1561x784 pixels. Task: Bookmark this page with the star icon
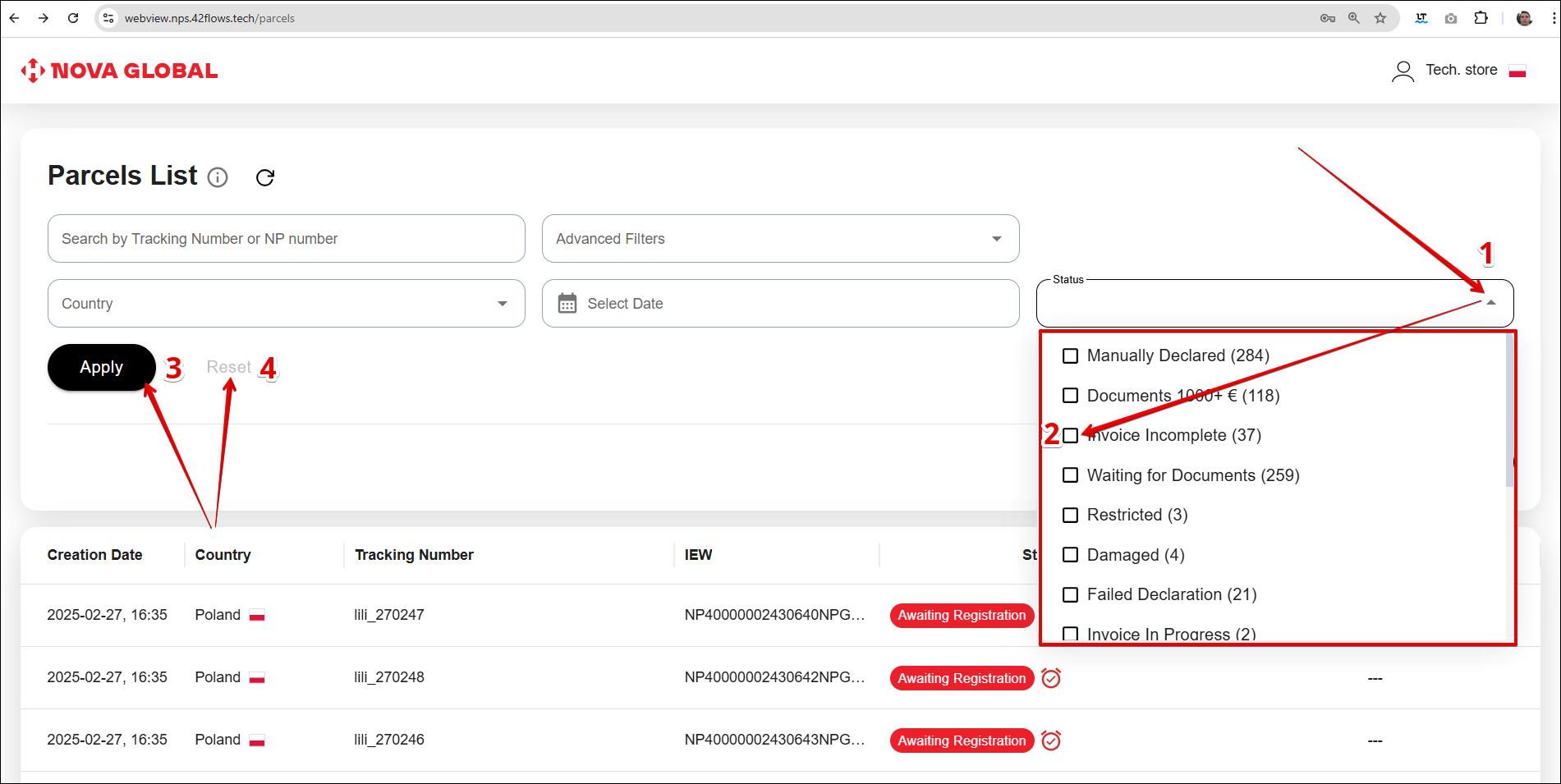[1380, 18]
